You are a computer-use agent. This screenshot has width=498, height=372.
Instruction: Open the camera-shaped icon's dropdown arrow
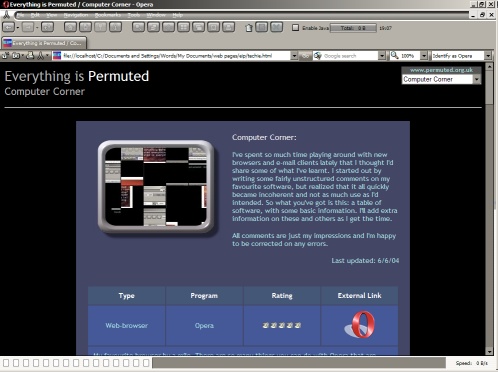[22, 56]
